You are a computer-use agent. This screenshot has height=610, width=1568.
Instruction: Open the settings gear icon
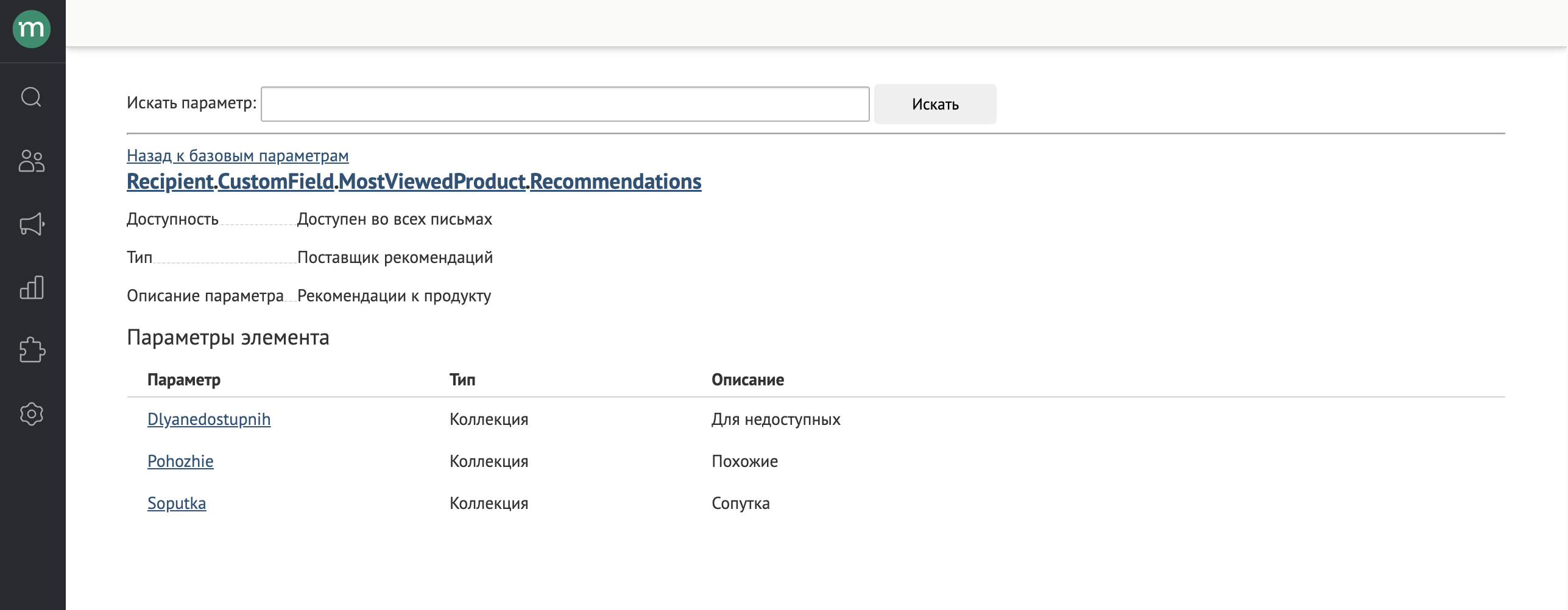point(32,414)
